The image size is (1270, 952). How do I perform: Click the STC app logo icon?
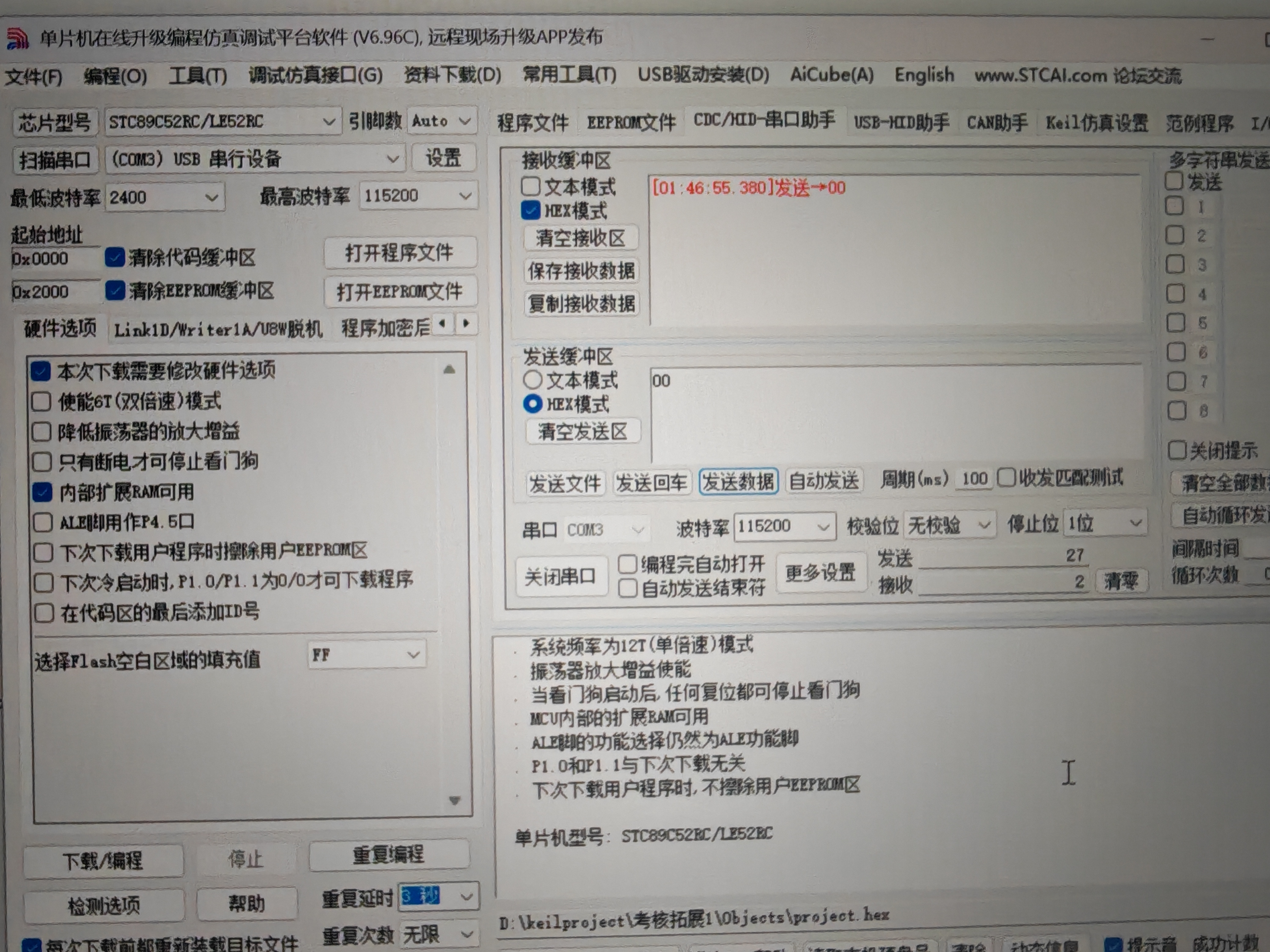17,38
